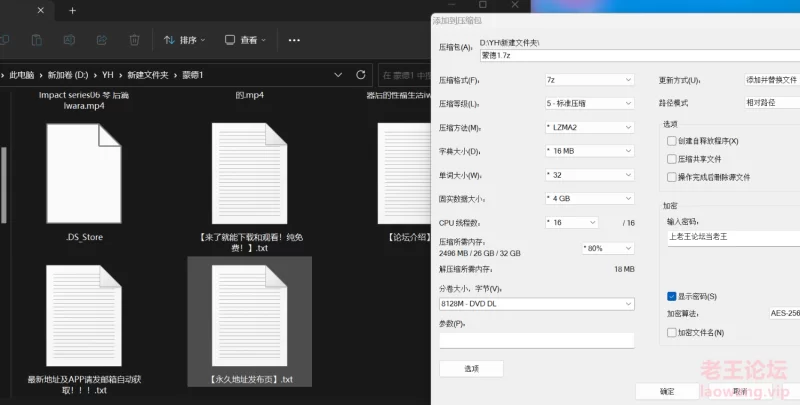800x405 pixels.
Task: Click the 选项 button in archive dialog
Action: tap(471, 369)
